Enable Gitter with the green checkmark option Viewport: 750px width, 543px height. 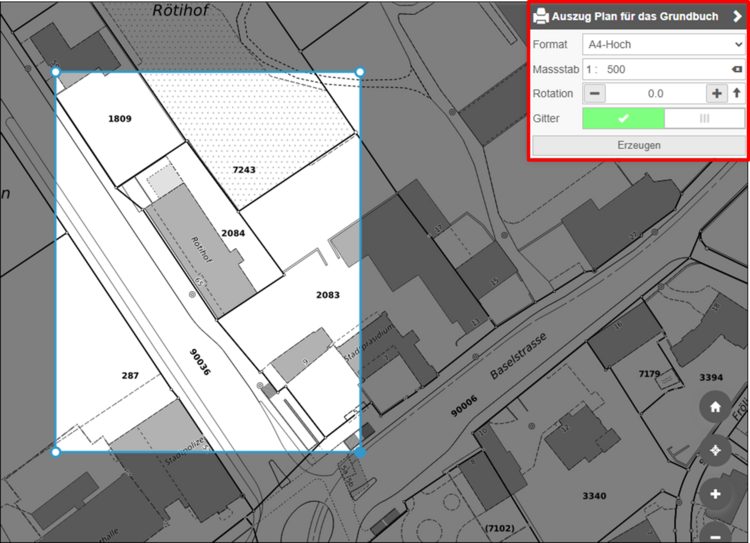(x=623, y=118)
